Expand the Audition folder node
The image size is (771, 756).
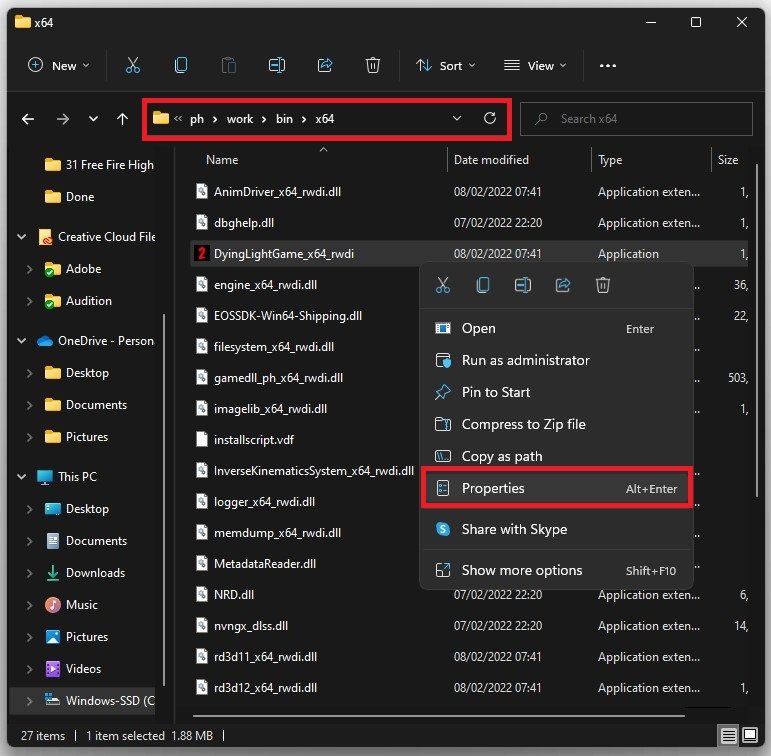pyautogui.click(x=29, y=301)
